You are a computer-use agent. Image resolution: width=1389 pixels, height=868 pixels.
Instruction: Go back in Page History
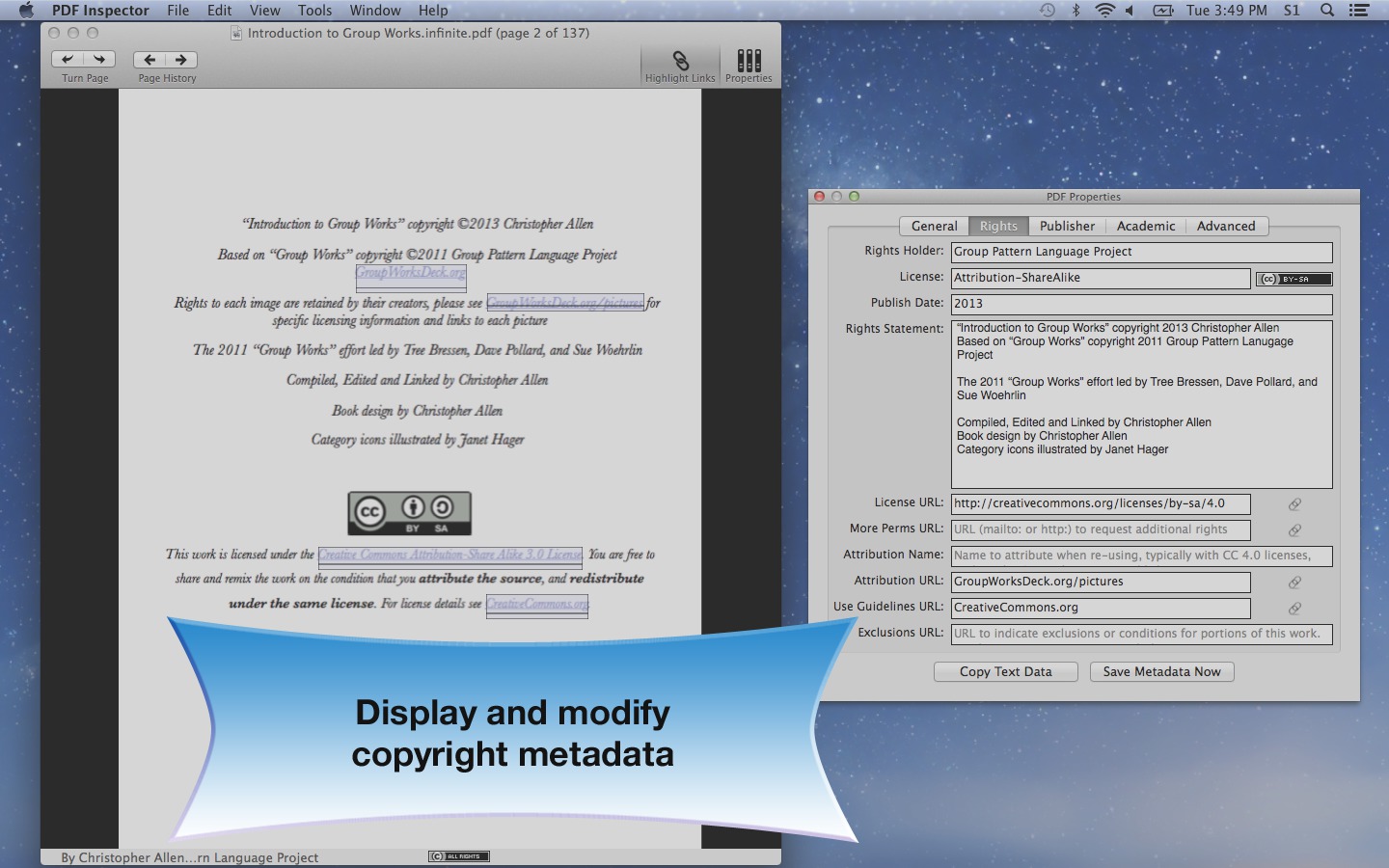coord(149,59)
